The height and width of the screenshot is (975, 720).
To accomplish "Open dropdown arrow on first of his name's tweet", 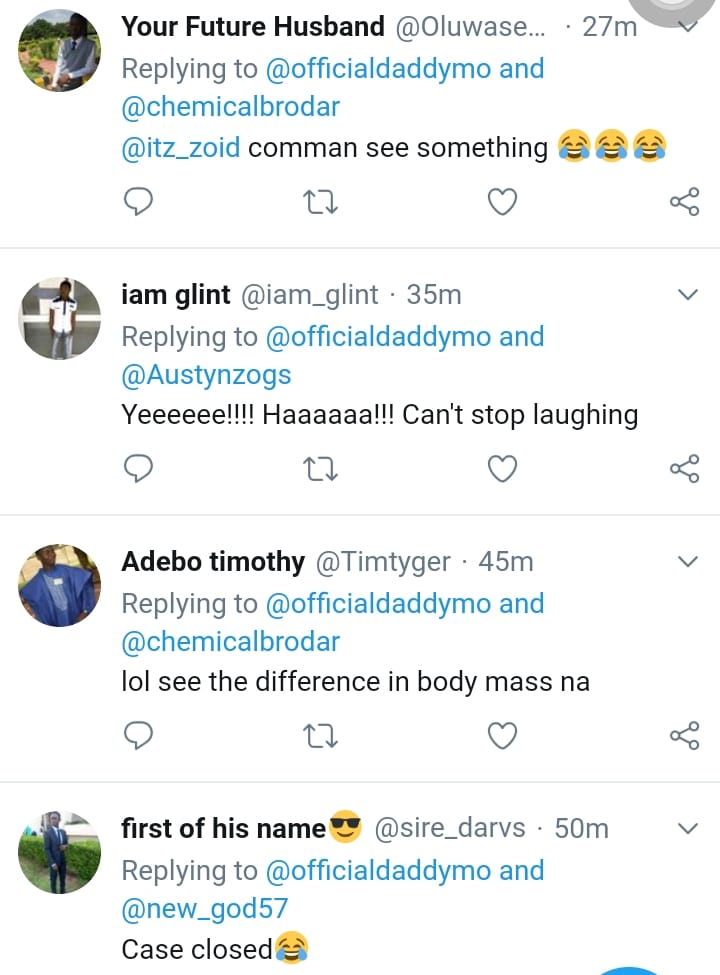I will (x=688, y=829).
